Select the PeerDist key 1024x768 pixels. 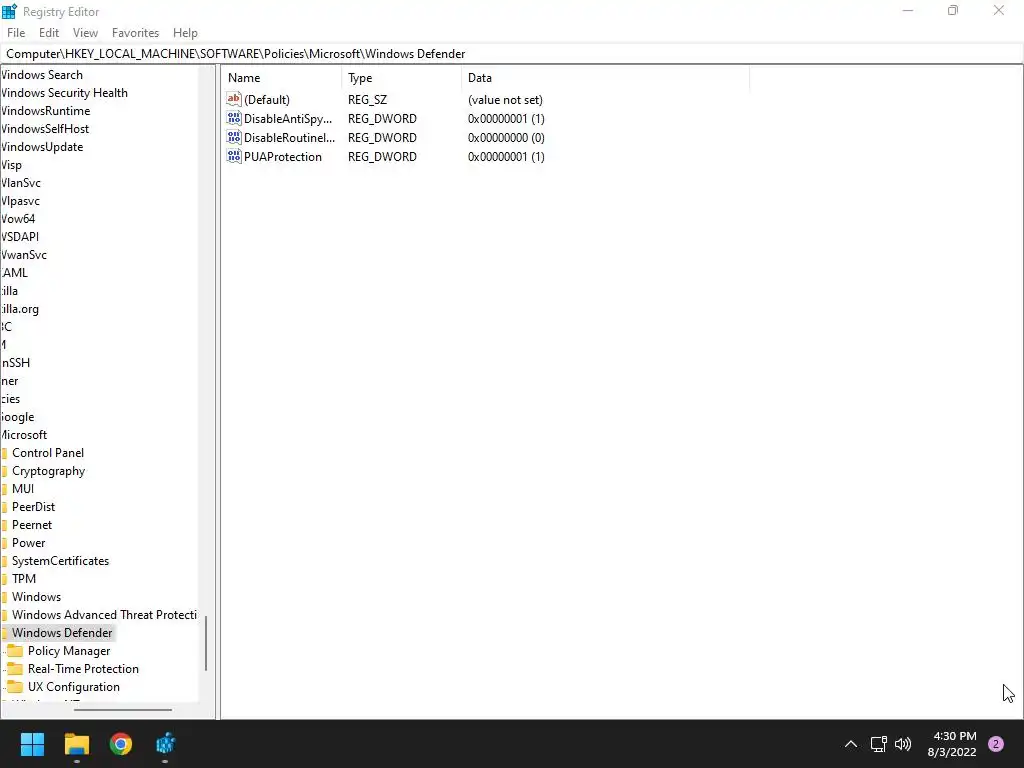[33, 507]
